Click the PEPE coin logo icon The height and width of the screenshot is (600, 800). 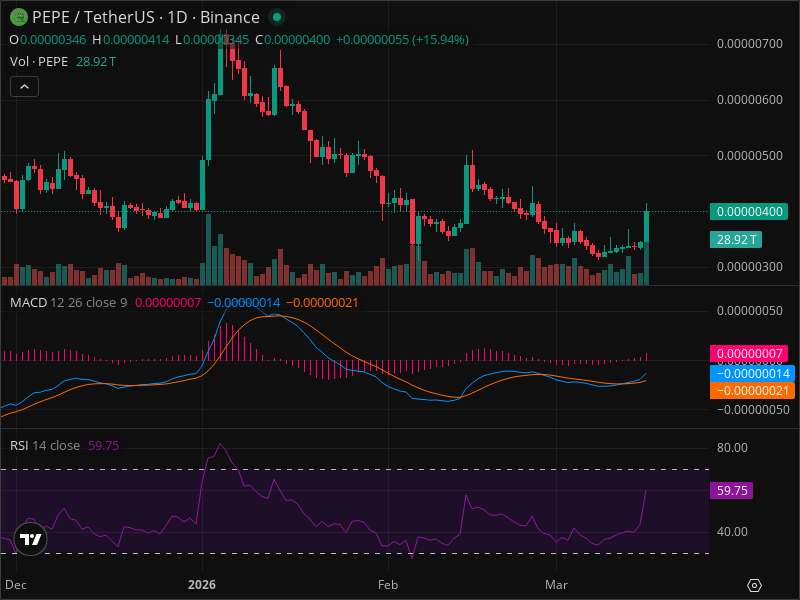[19, 17]
